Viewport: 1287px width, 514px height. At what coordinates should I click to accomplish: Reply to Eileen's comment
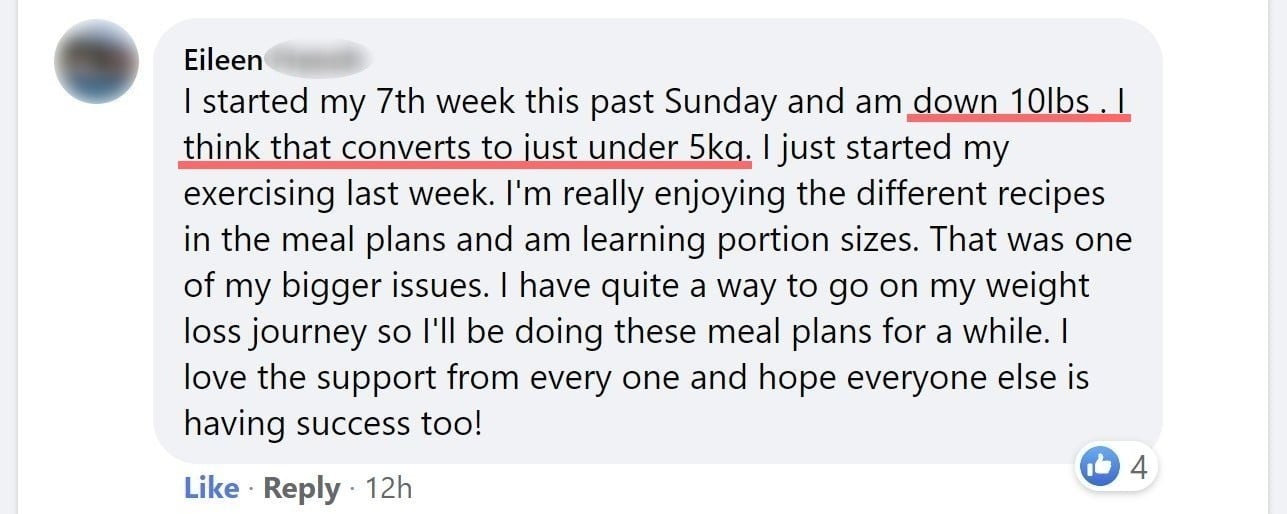(301, 488)
